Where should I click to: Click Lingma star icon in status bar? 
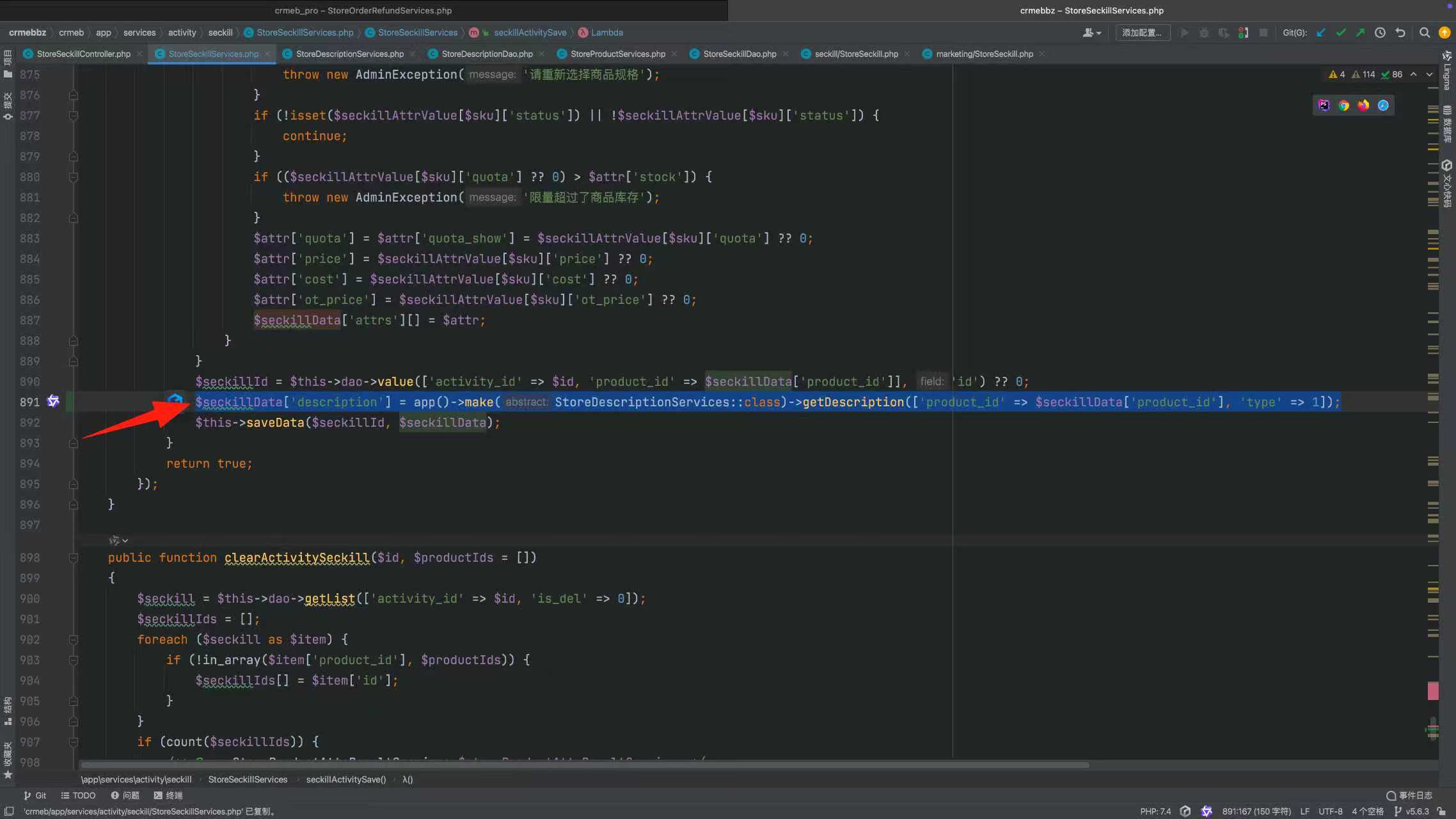(x=1207, y=811)
